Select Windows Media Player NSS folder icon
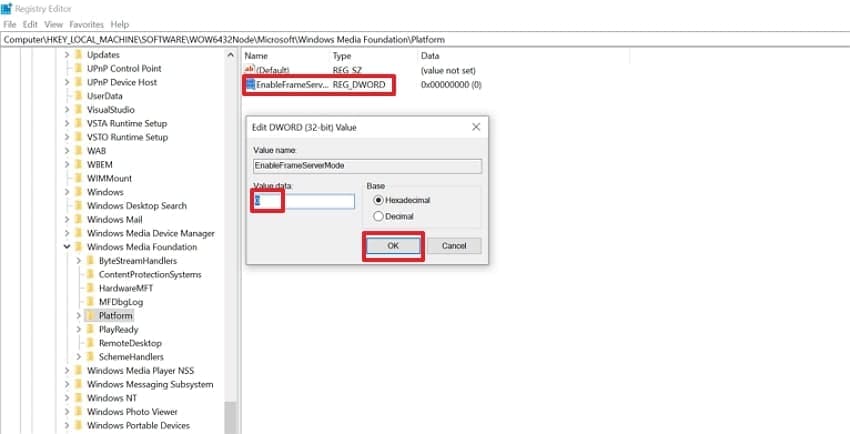Image resolution: width=850 pixels, height=434 pixels. (78, 371)
